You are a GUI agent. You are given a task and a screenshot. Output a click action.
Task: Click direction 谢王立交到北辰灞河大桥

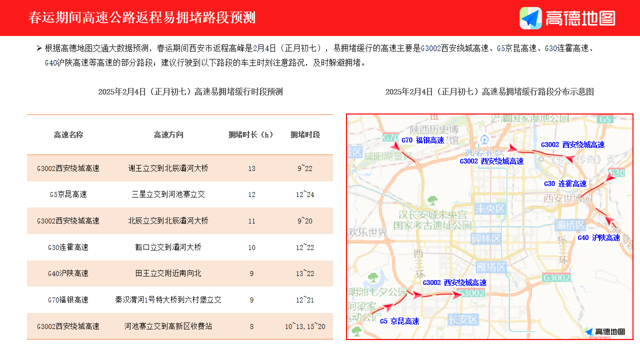[168, 168]
